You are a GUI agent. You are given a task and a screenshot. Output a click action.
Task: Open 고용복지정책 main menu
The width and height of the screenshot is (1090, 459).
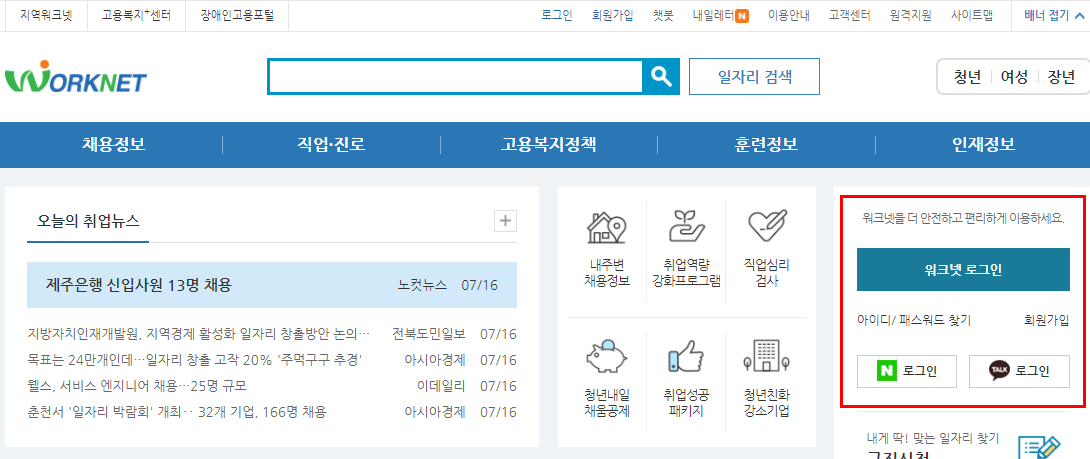click(x=549, y=145)
